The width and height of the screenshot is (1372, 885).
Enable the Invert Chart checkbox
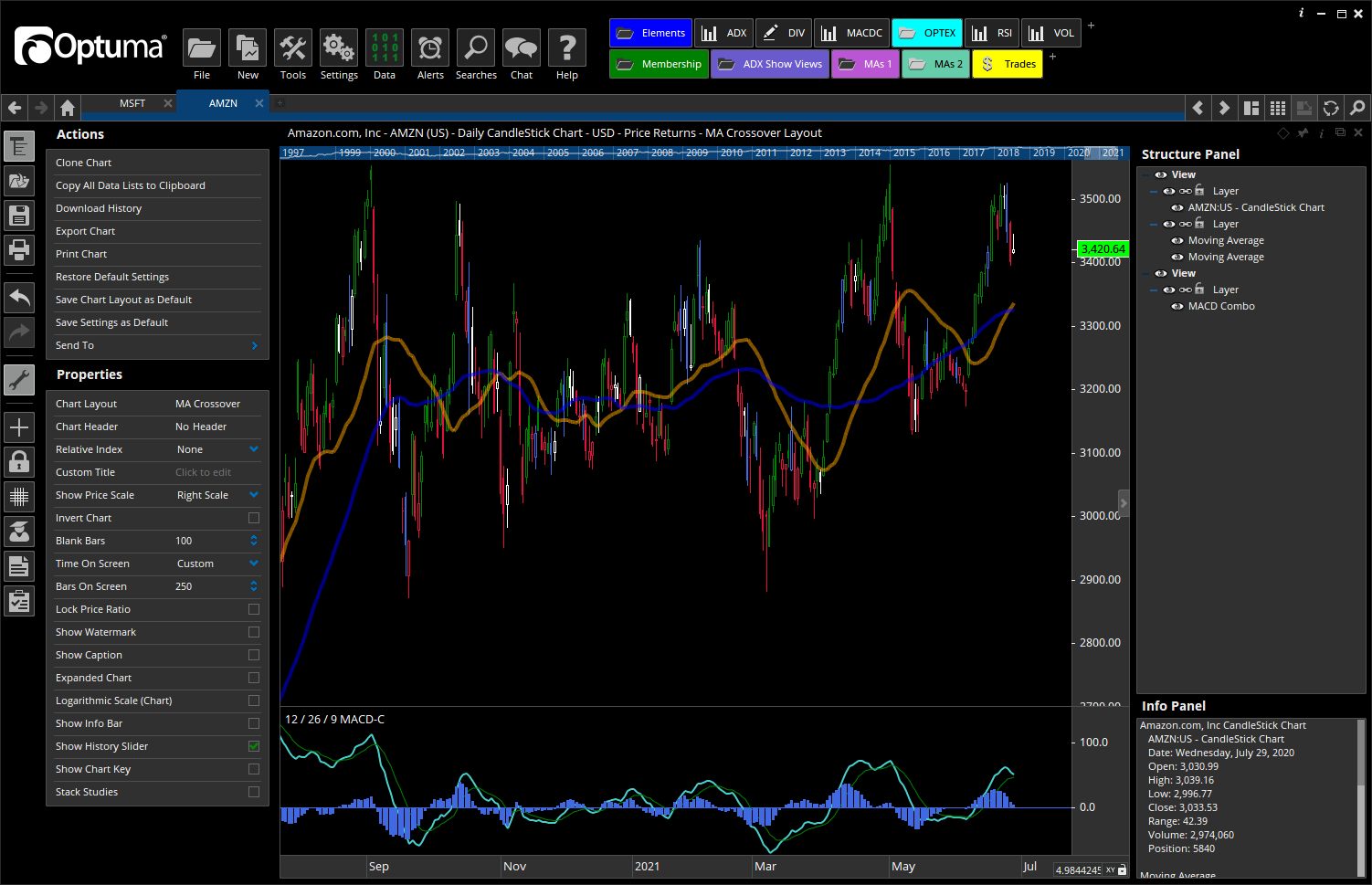pyautogui.click(x=254, y=518)
